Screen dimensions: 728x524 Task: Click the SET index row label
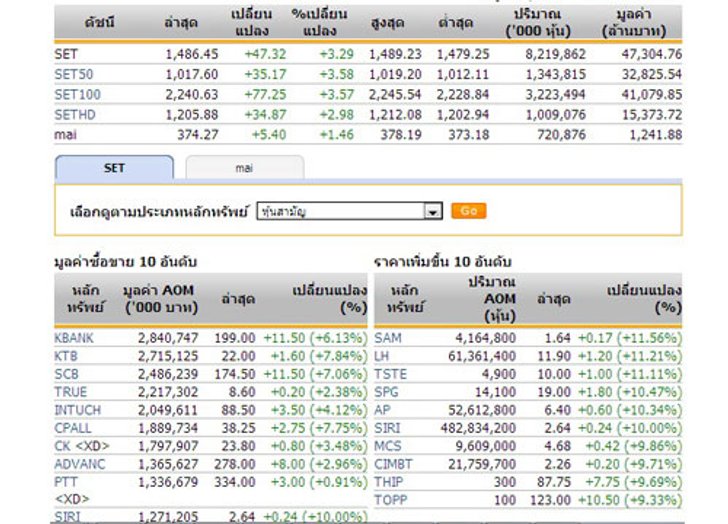[66, 54]
